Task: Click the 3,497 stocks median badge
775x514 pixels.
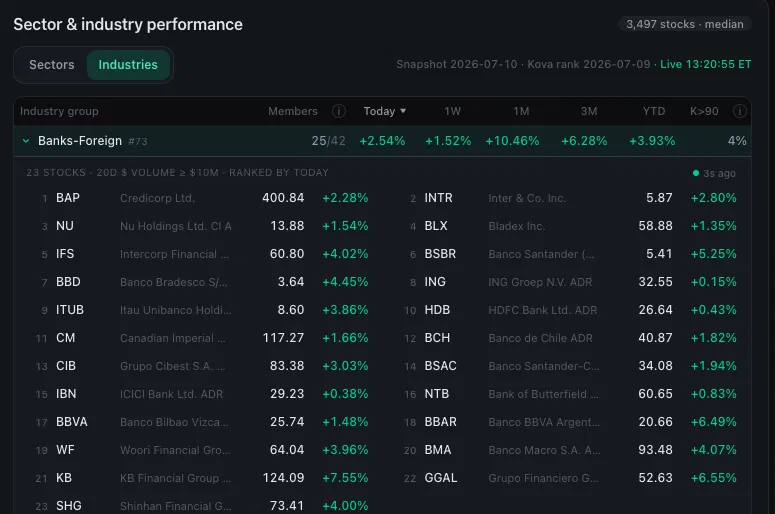Action: pyautogui.click(x=685, y=24)
